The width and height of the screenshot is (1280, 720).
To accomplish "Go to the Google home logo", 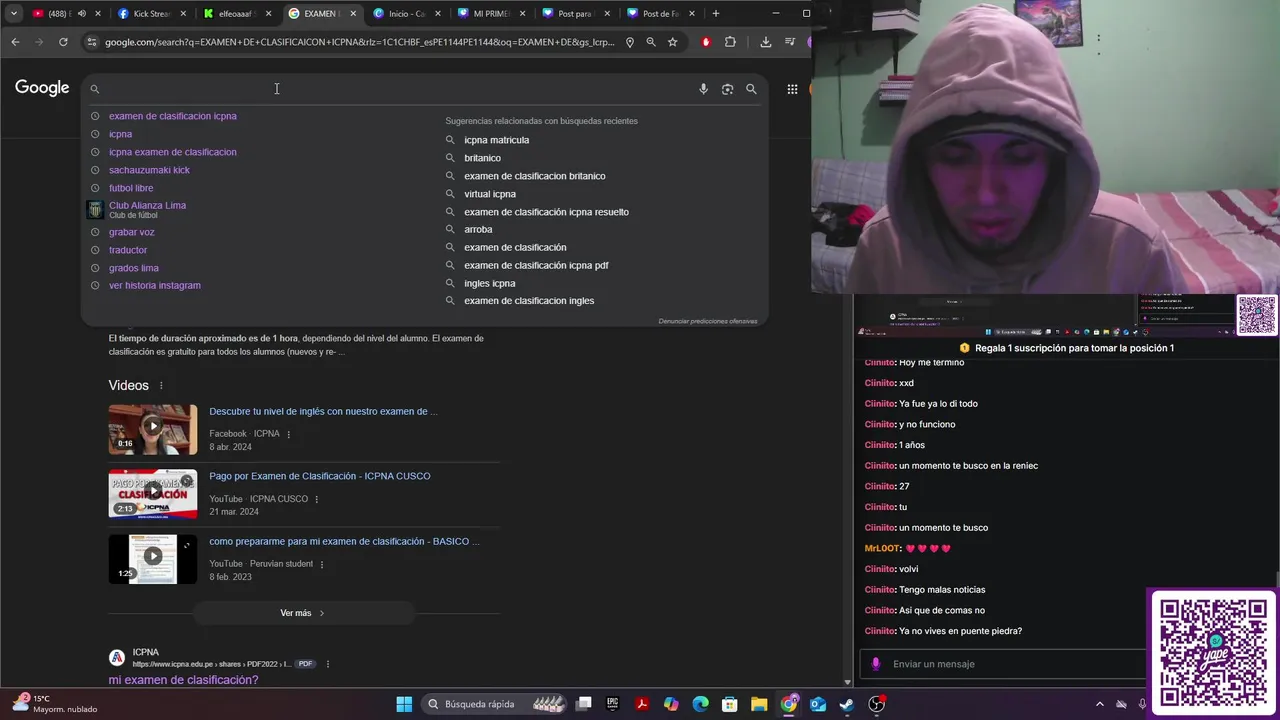I will (x=42, y=88).
